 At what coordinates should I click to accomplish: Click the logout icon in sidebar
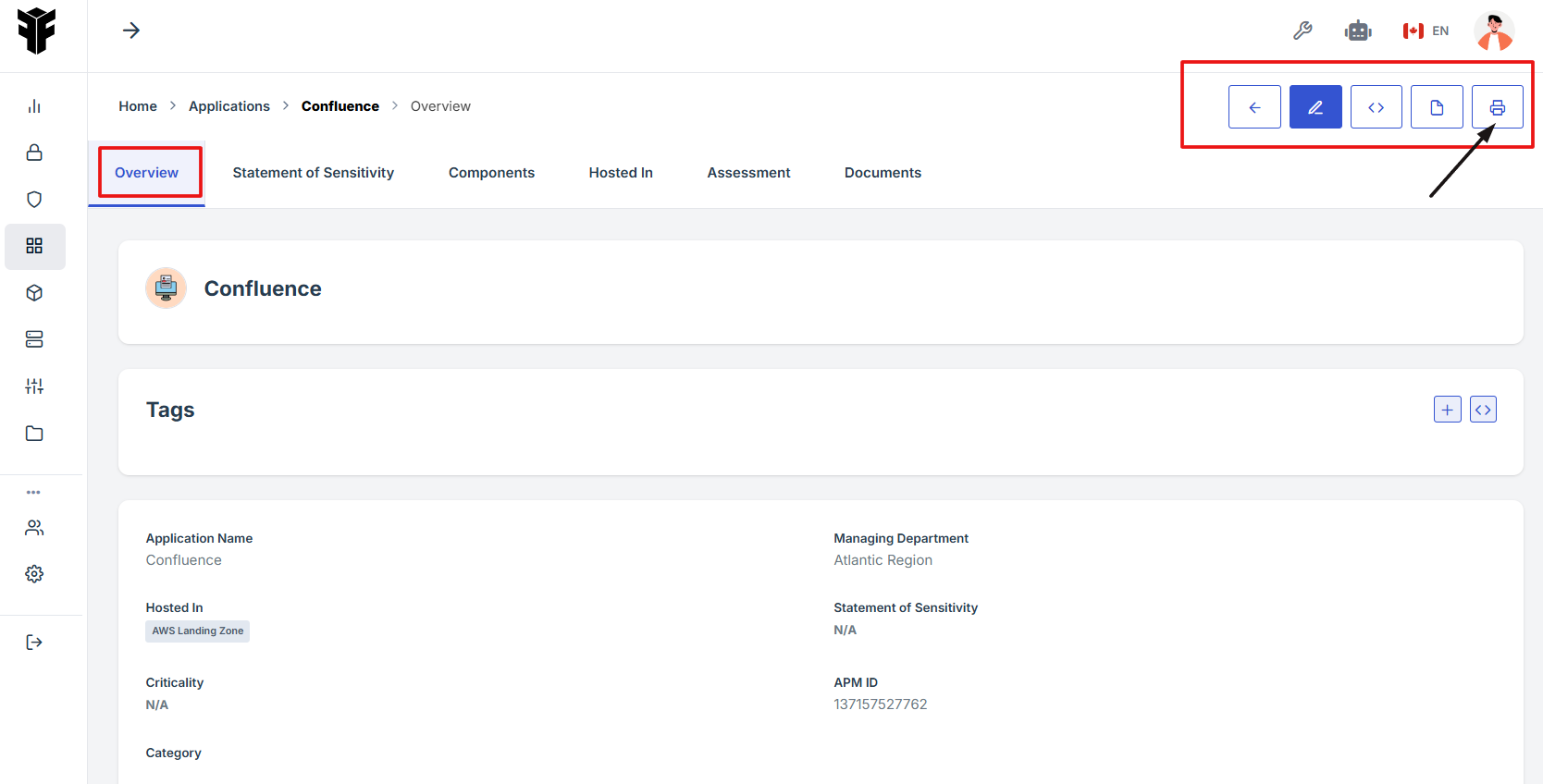34,643
